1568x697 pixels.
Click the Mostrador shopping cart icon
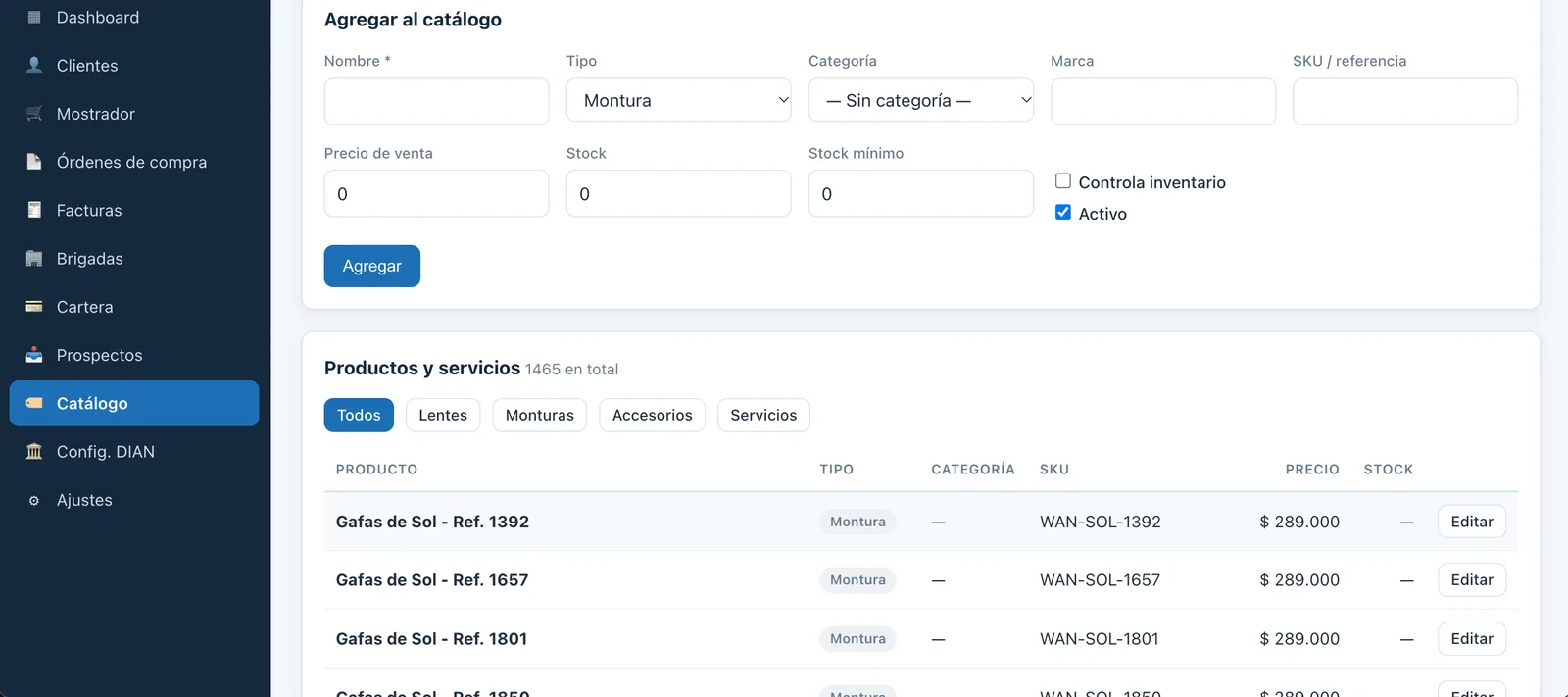(x=34, y=114)
